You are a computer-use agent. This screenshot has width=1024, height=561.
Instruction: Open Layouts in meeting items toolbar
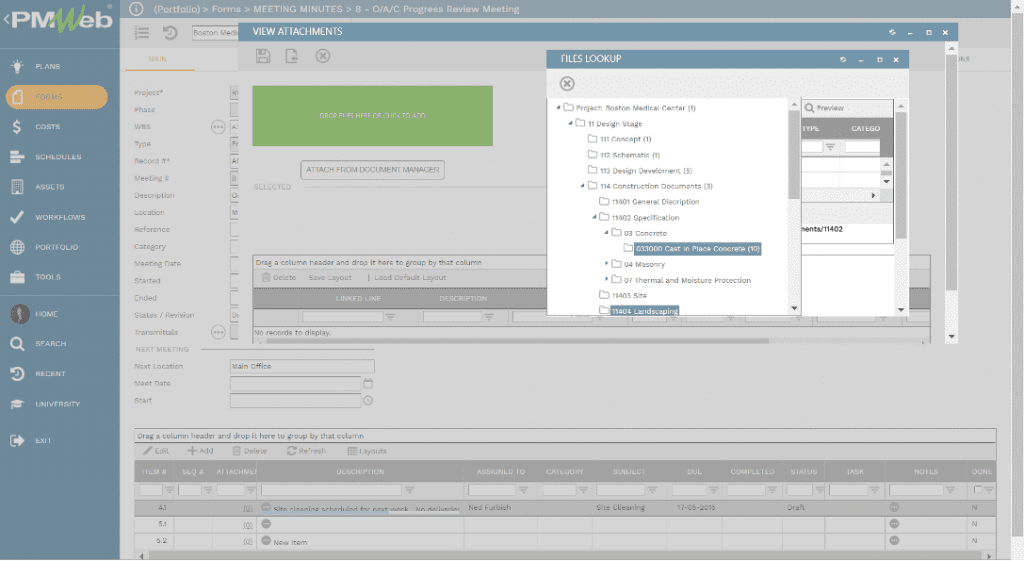coord(367,451)
